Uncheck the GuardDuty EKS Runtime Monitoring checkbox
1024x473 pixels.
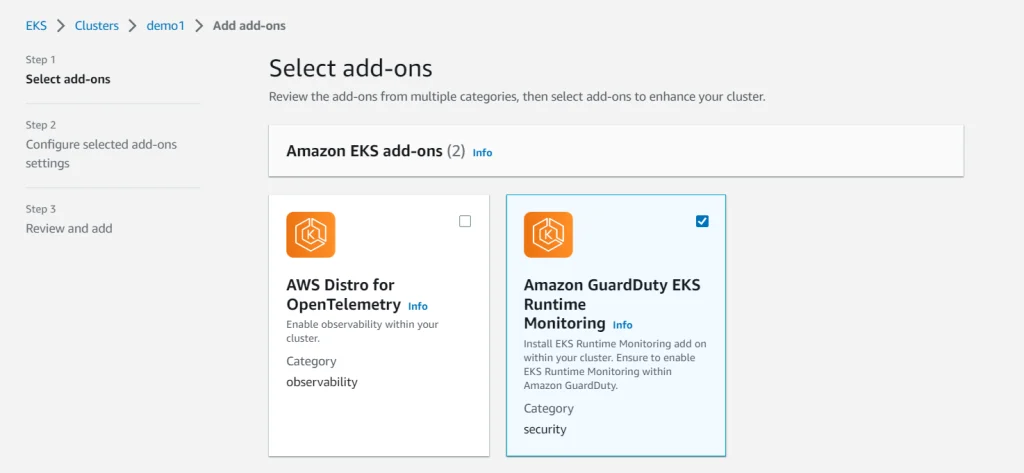(x=702, y=221)
